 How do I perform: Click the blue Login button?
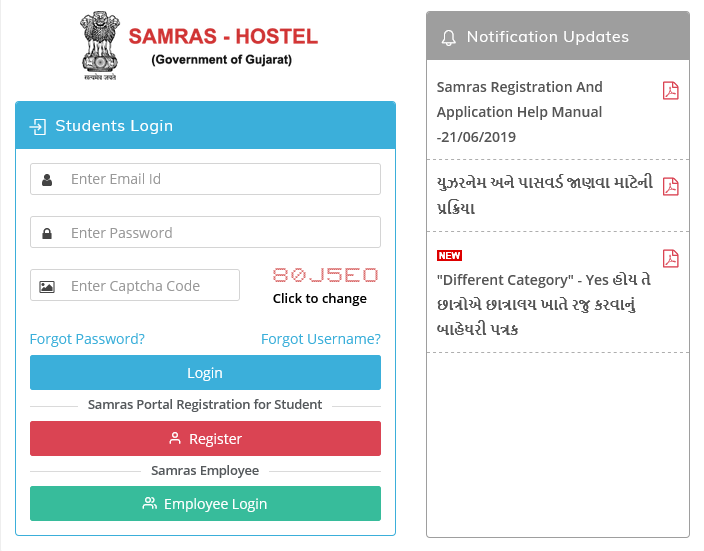point(205,373)
